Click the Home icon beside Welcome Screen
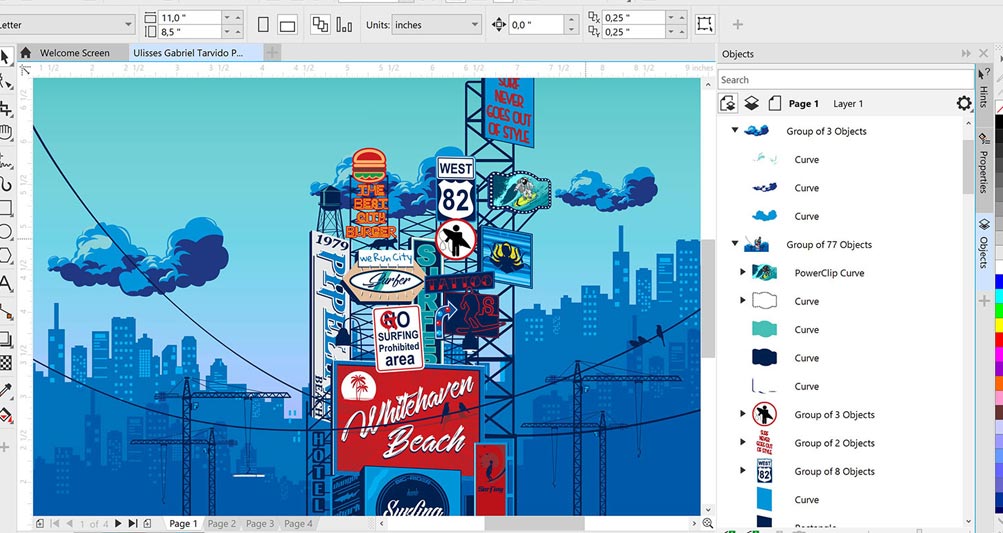1003x533 pixels. [x=26, y=52]
